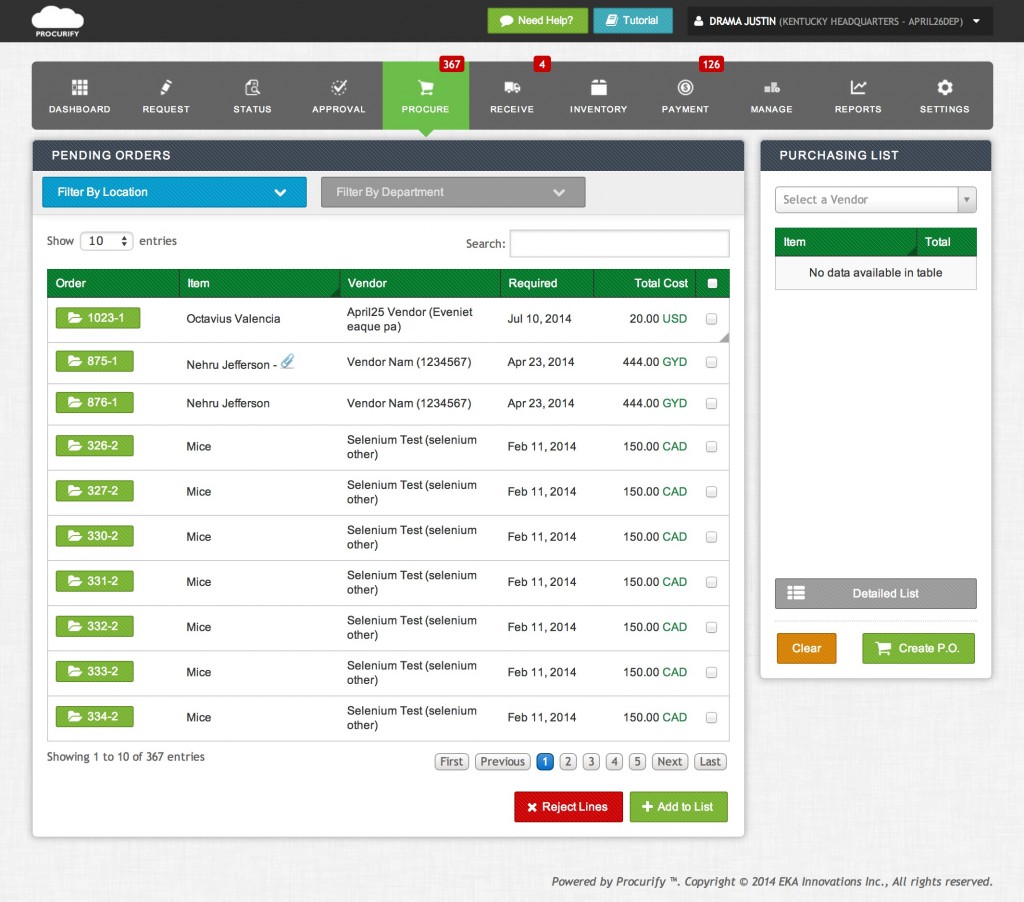The height and width of the screenshot is (902, 1024).
Task: Click the Manage icon
Action: point(771,88)
